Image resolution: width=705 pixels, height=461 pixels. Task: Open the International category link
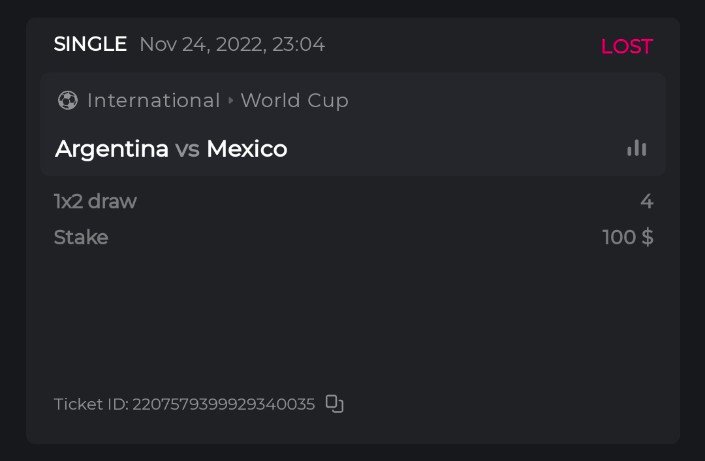click(x=153, y=100)
